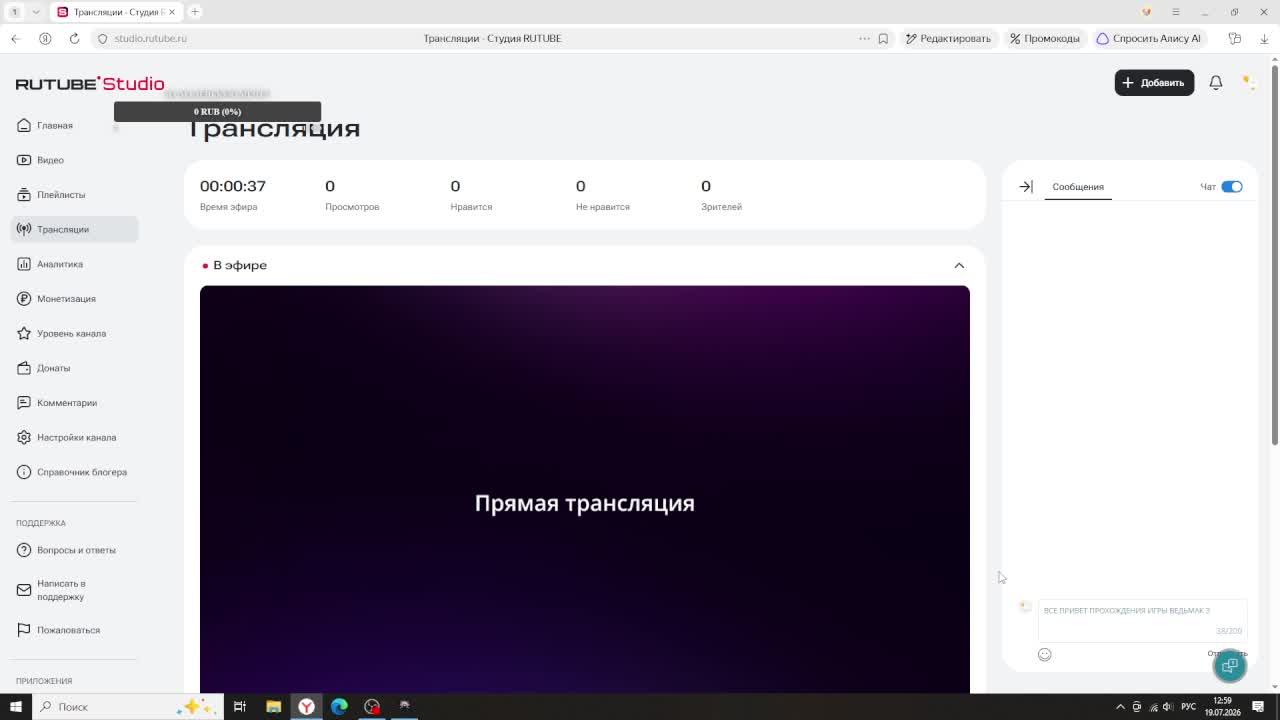Screen dimensions: 1280x720
Task: Open Task View on taskbar
Action: coord(240,706)
